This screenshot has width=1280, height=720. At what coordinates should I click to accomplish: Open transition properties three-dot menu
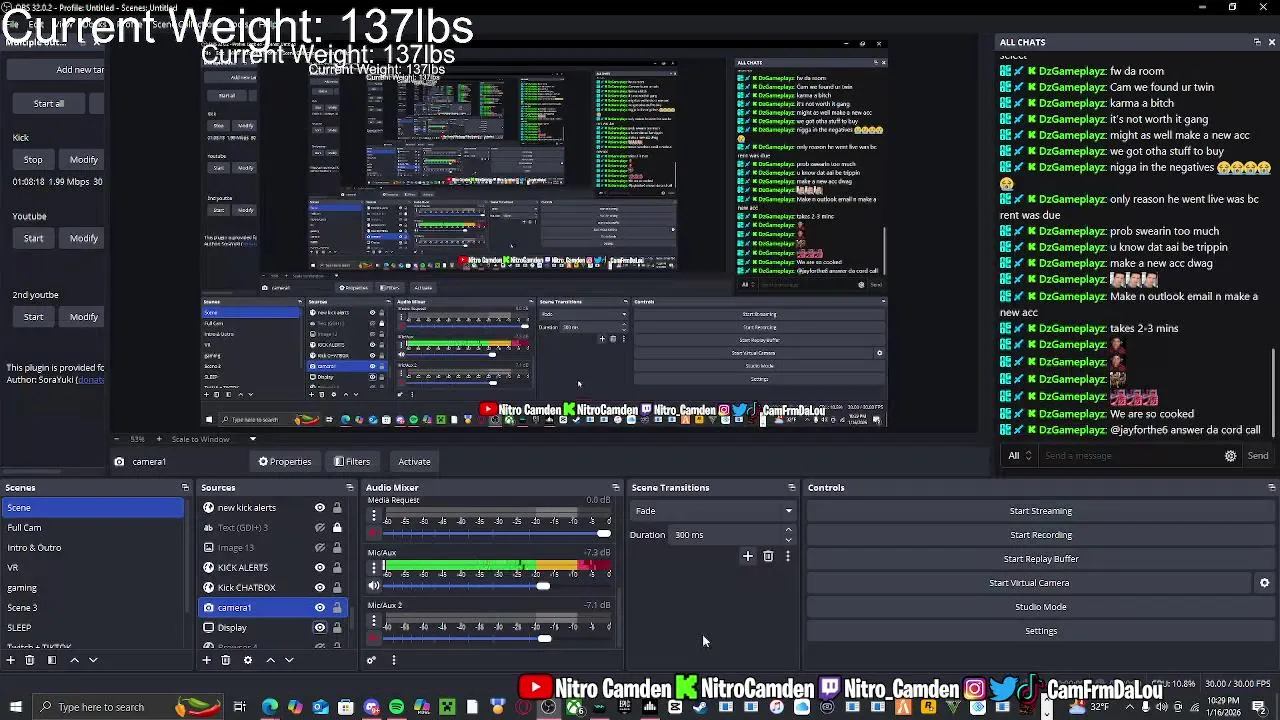(x=787, y=556)
